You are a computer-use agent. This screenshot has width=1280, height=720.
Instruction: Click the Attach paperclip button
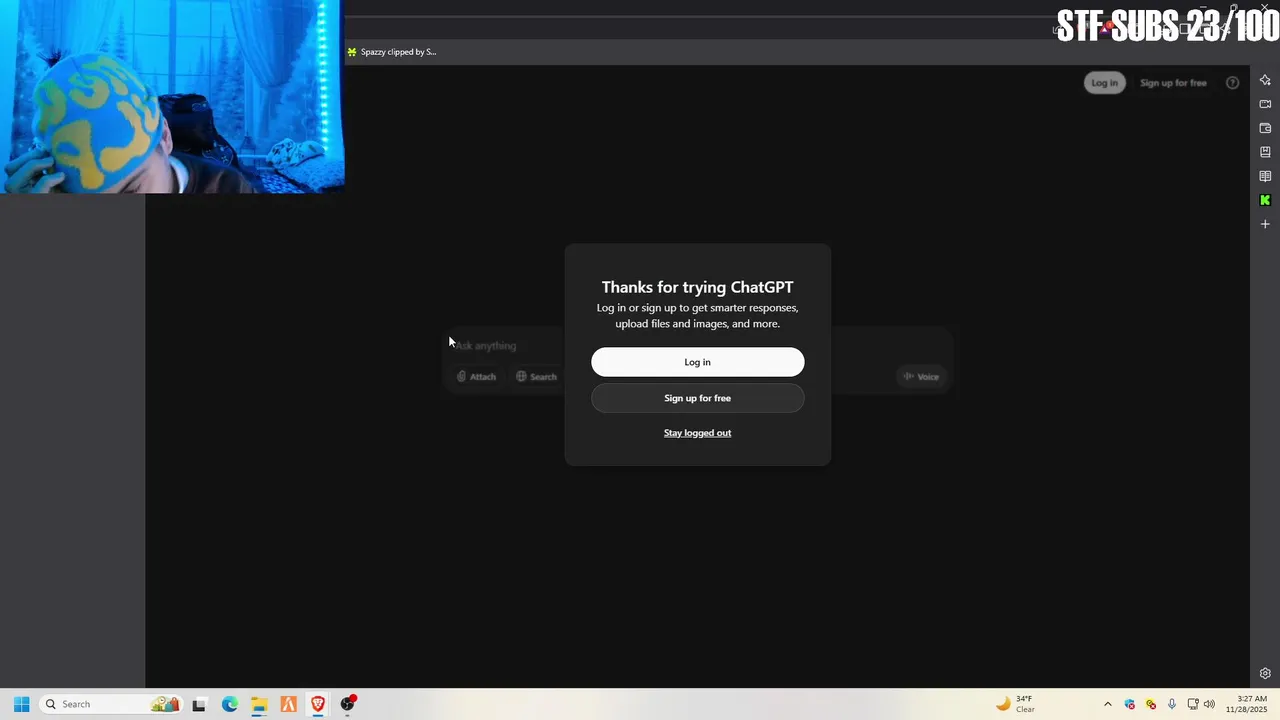tap(476, 377)
